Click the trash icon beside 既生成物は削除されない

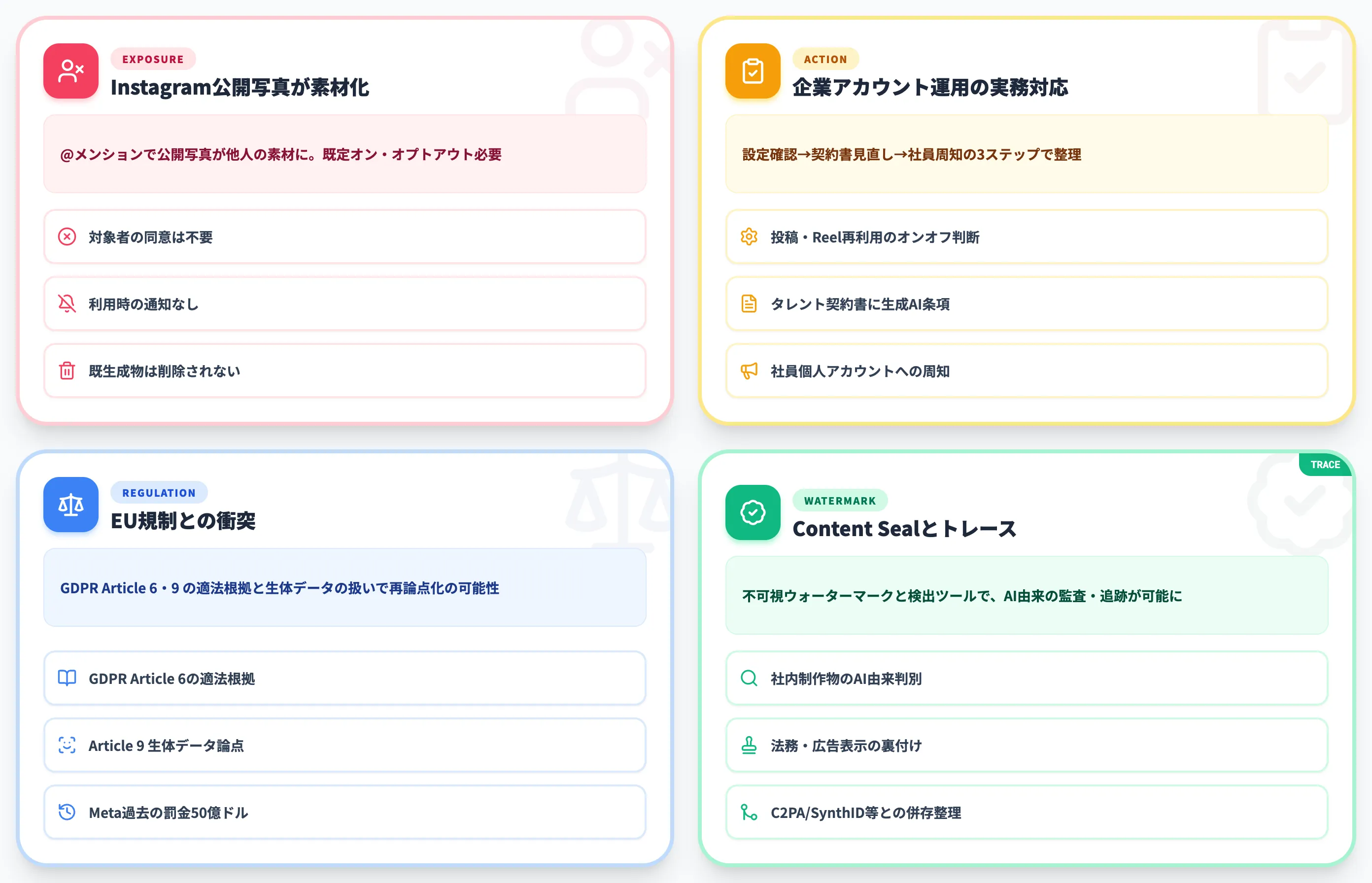pyautogui.click(x=67, y=371)
